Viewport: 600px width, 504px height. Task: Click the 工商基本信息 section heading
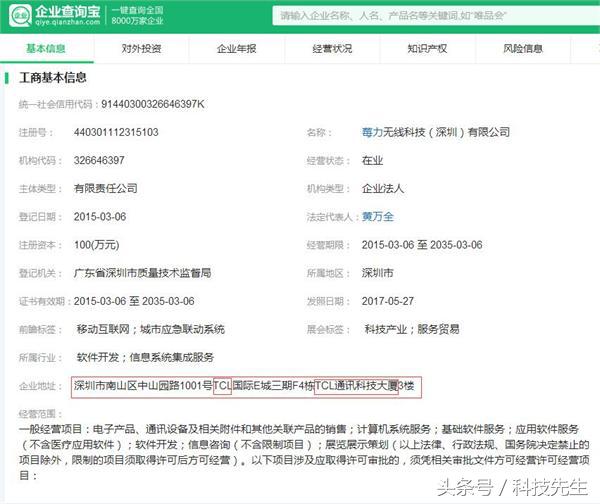(53, 78)
